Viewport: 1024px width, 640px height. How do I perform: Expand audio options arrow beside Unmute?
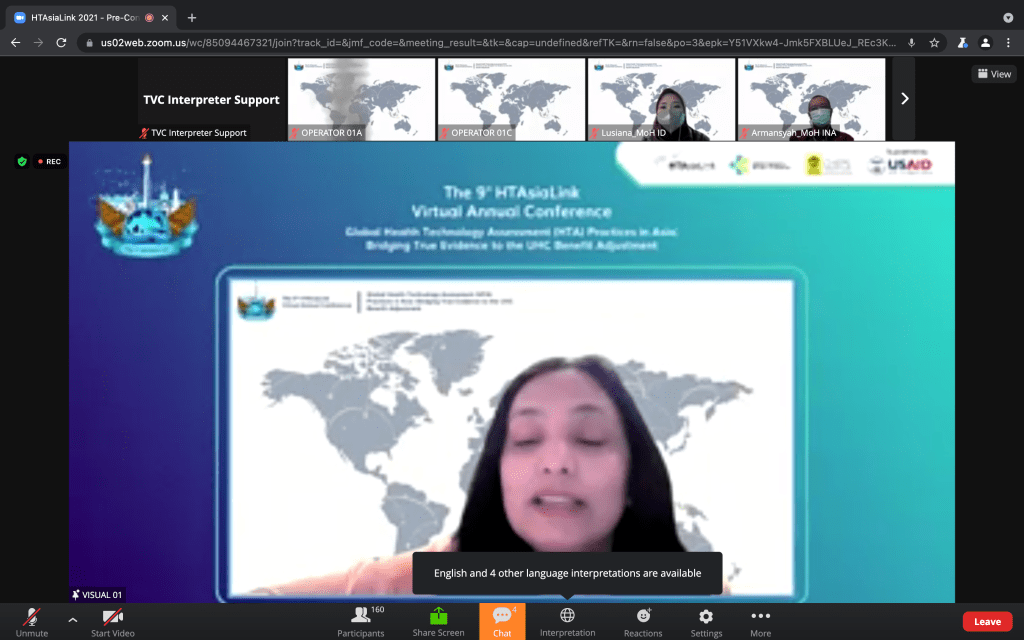coord(72,620)
